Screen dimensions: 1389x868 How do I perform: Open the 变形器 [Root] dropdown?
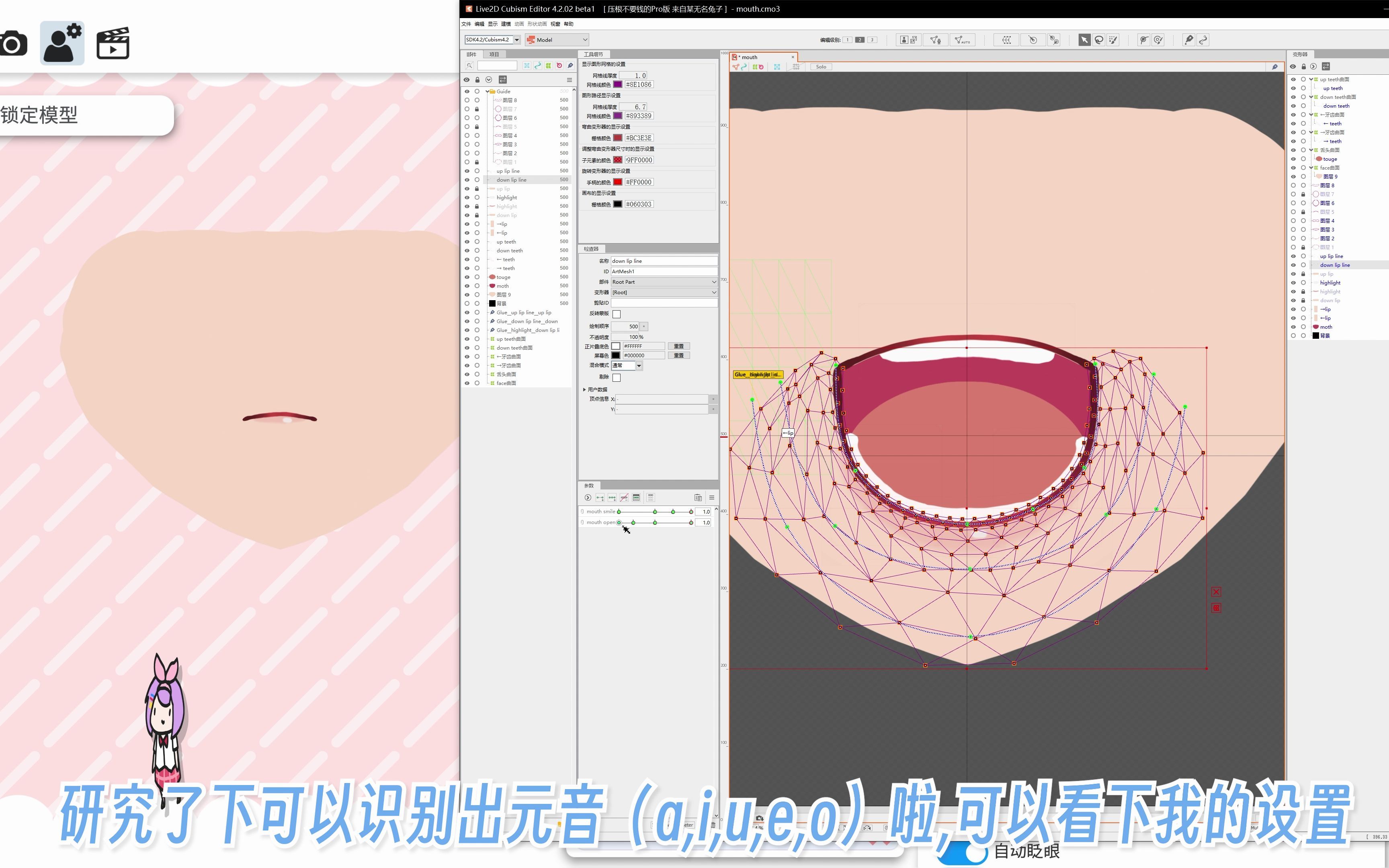(x=664, y=292)
